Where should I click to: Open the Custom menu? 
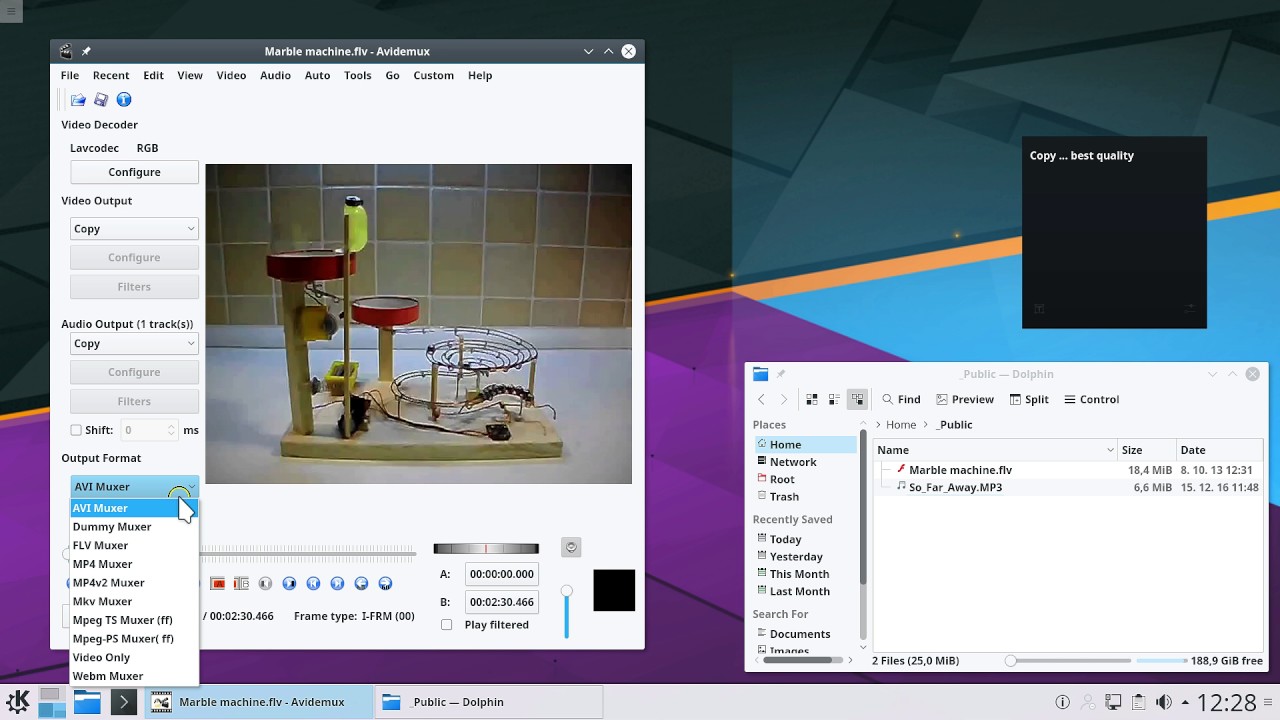433,76
